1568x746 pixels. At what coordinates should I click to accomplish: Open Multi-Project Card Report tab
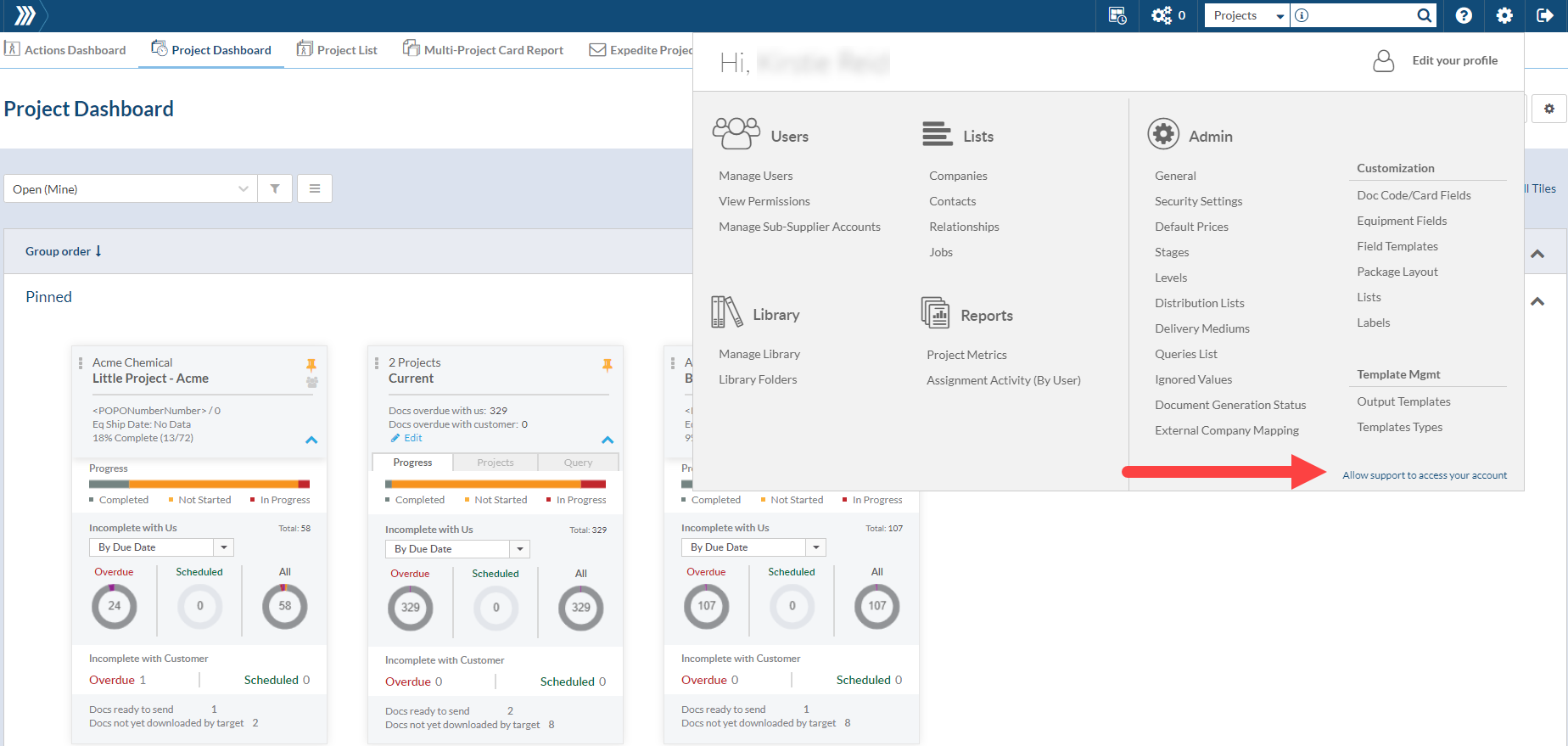click(483, 49)
